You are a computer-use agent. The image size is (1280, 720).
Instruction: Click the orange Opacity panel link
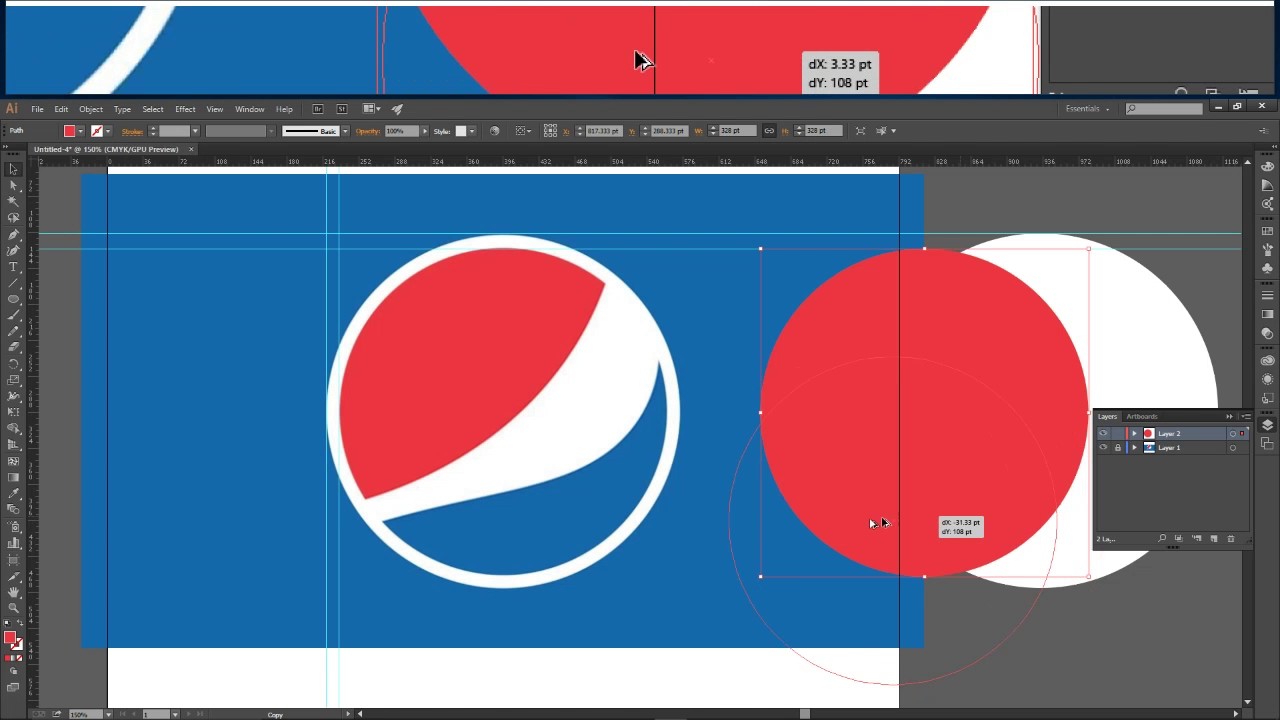pos(368,131)
